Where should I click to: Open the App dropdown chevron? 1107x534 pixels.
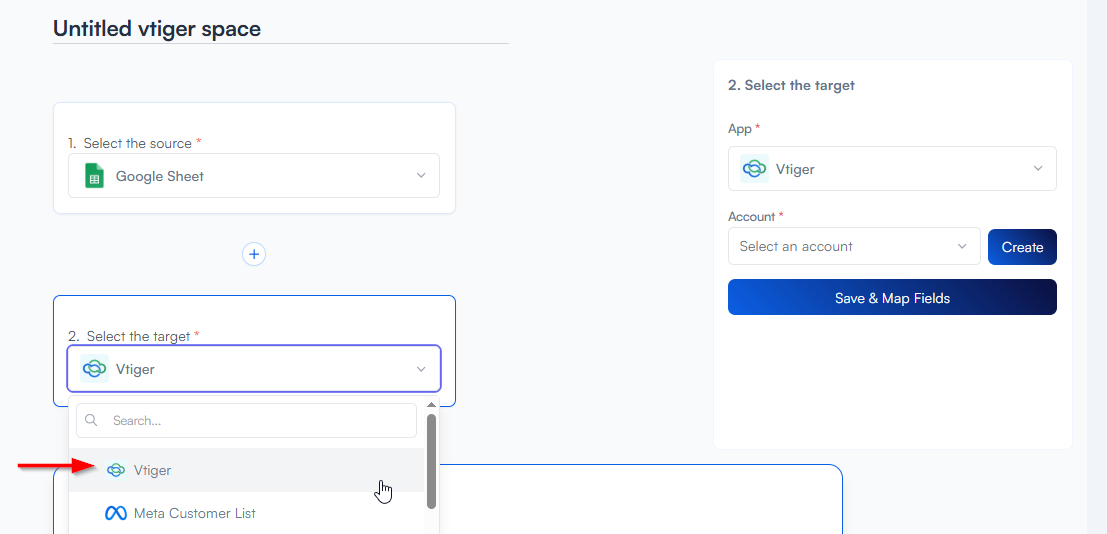[x=1038, y=169]
